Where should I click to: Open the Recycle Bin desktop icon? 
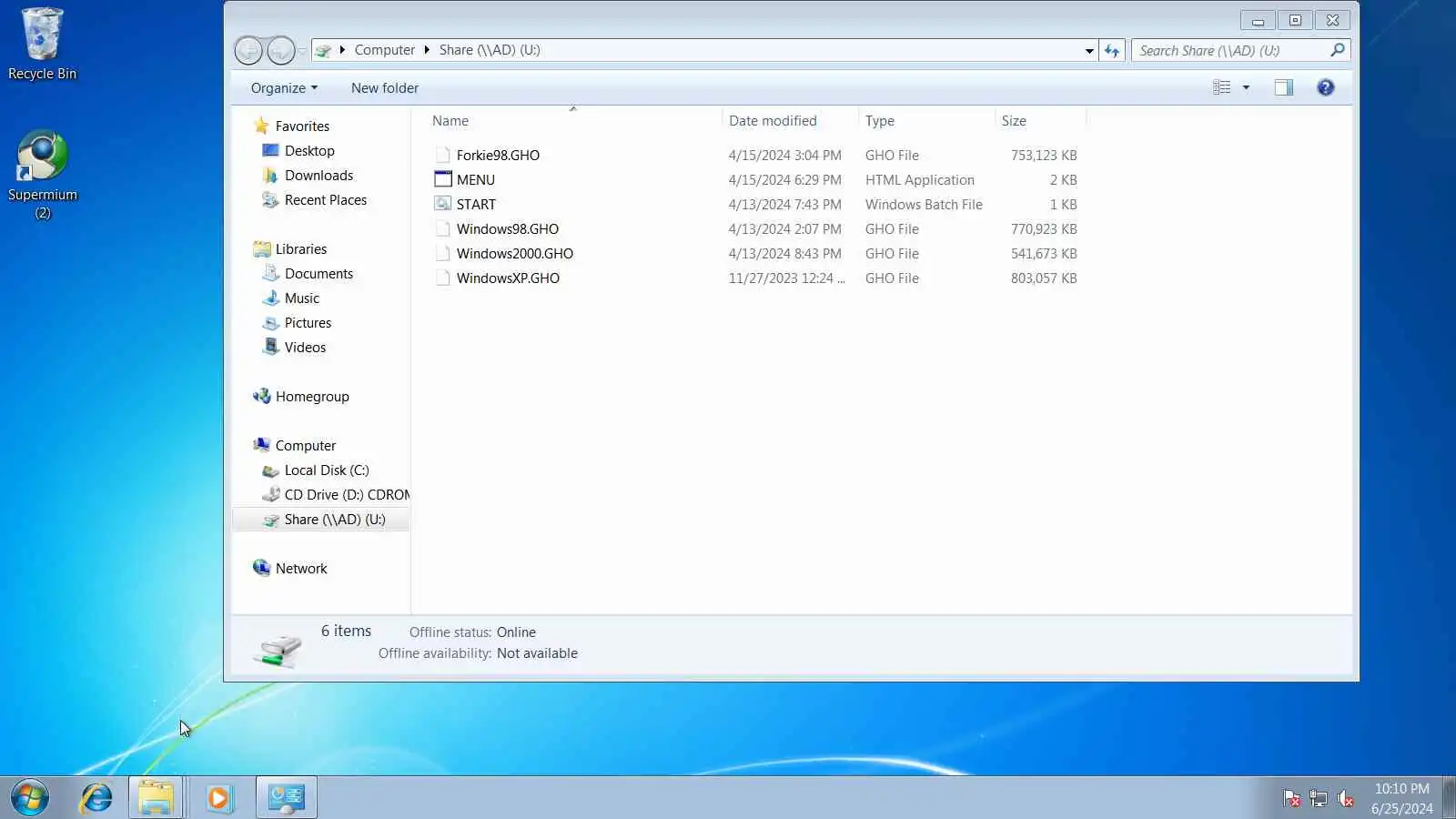click(42, 44)
